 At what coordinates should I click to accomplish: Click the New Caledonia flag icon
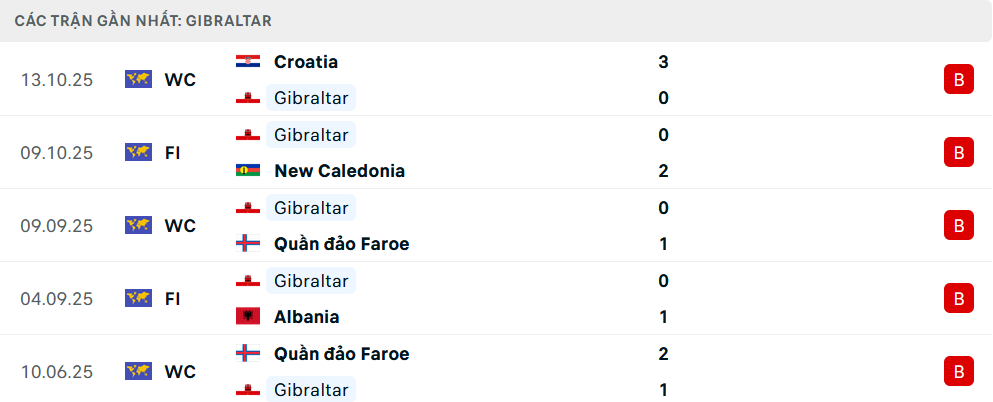(247, 171)
